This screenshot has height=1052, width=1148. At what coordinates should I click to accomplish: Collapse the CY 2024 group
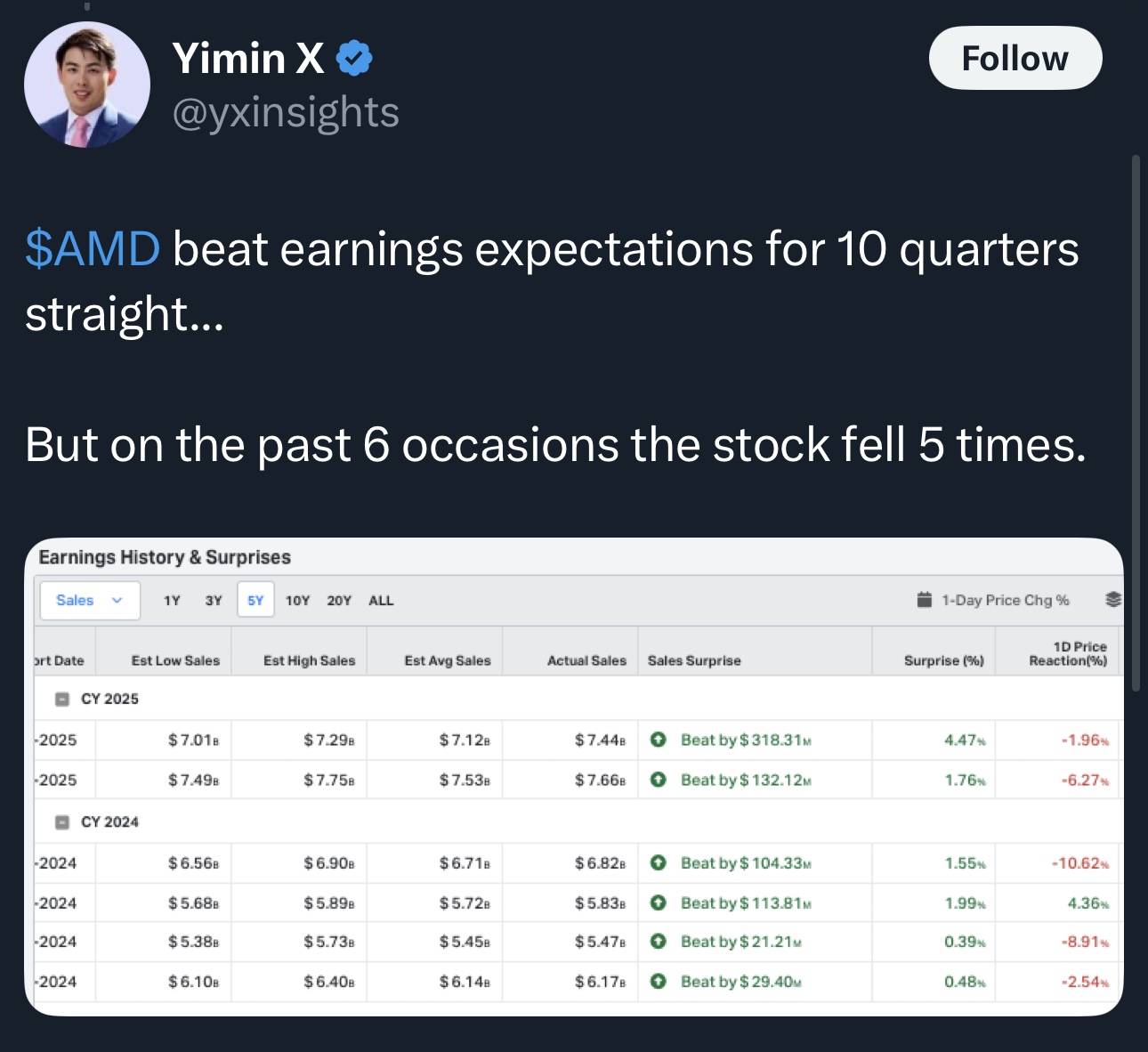pos(62,822)
